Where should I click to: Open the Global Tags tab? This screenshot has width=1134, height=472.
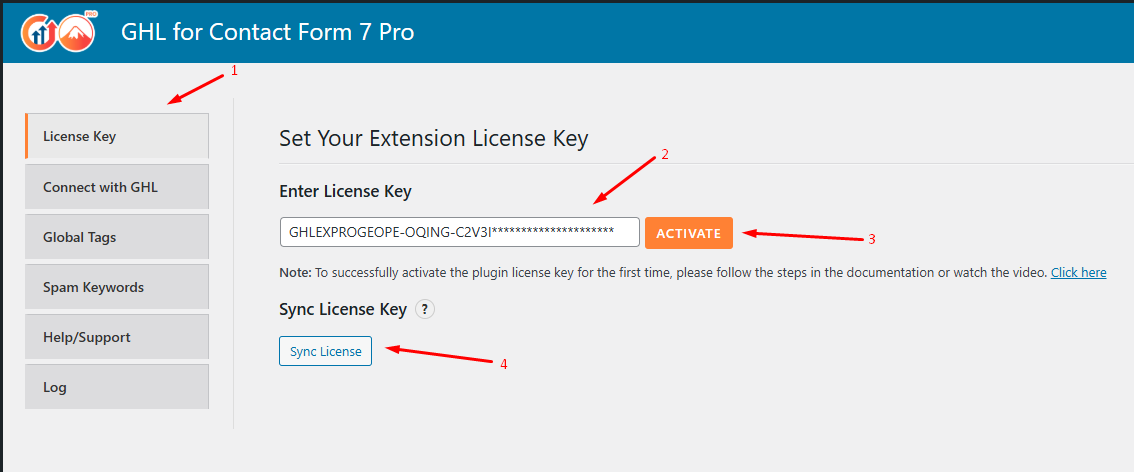coord(117,237)
